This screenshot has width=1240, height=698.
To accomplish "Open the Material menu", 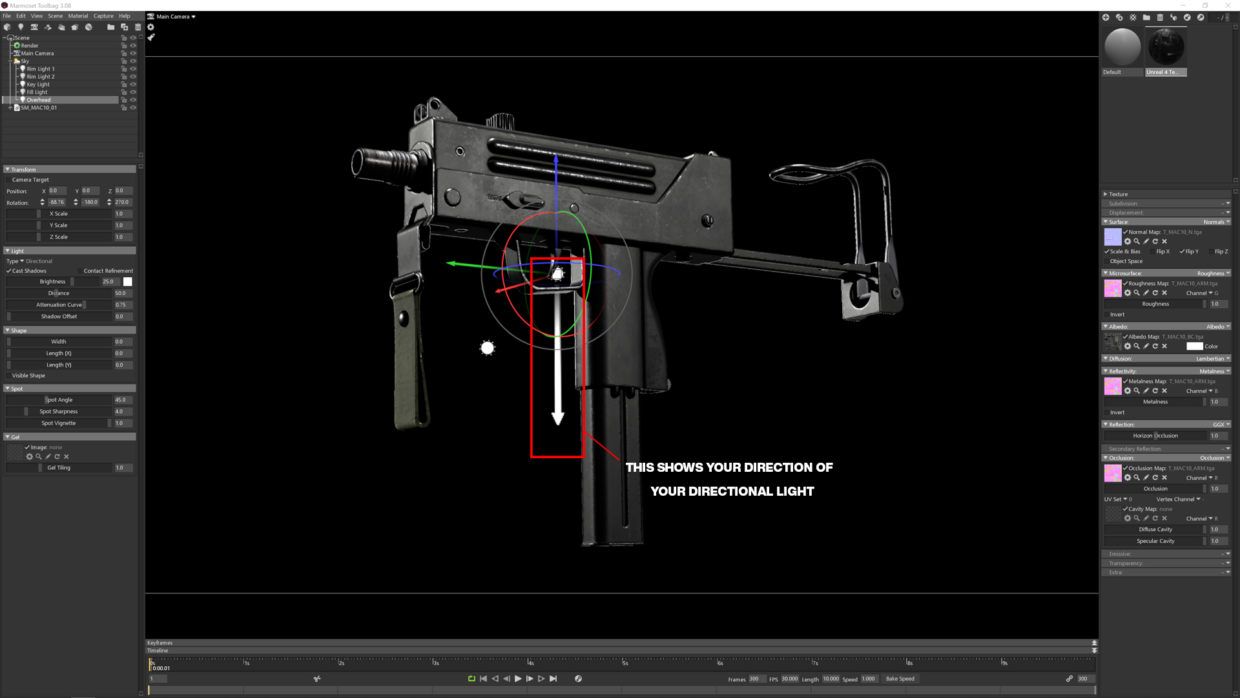I will 79,15.
